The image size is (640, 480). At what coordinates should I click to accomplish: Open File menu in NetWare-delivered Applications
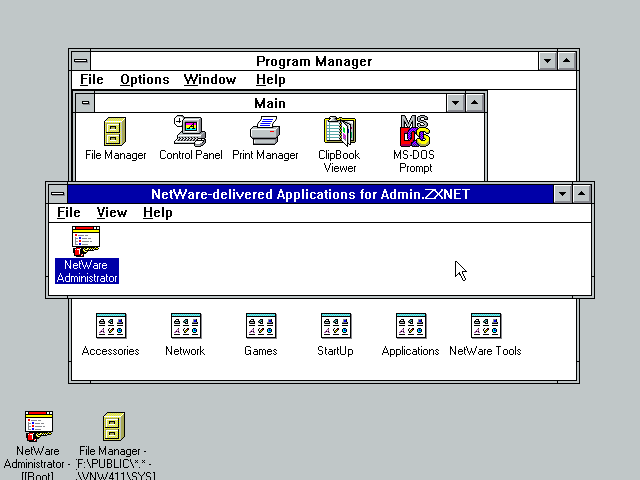(69, 213)
